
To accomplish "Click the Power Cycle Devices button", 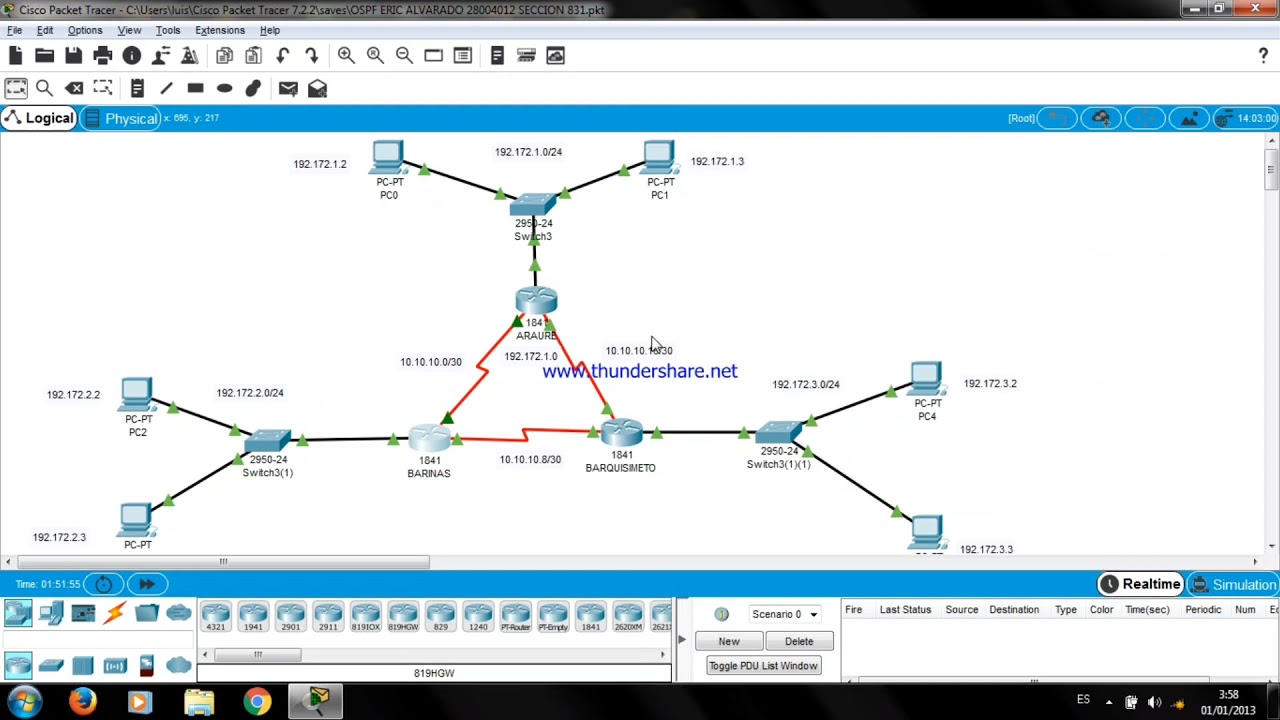I will (x=104, y=584).
